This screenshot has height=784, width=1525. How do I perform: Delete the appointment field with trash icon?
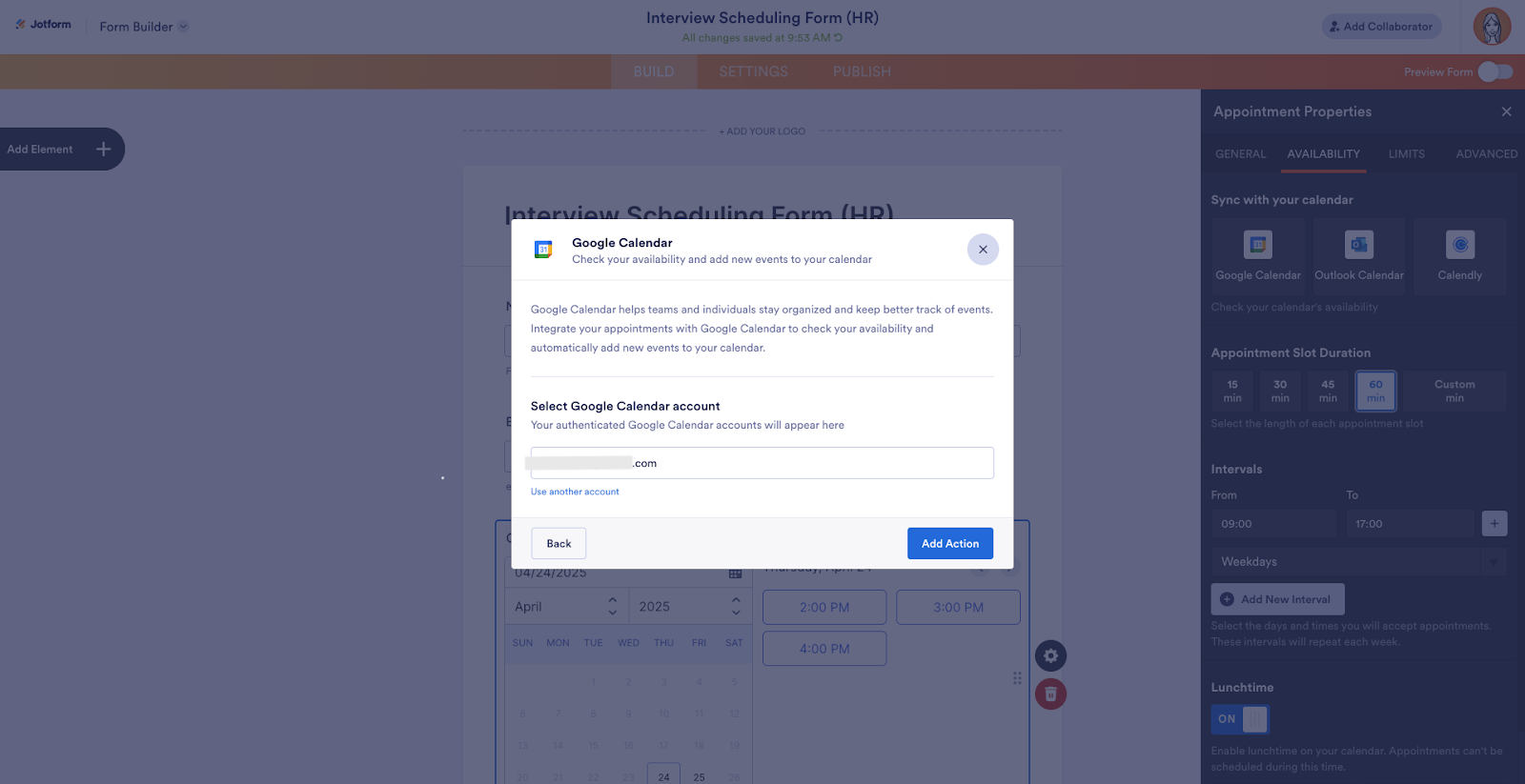(x=1050, y=694)
